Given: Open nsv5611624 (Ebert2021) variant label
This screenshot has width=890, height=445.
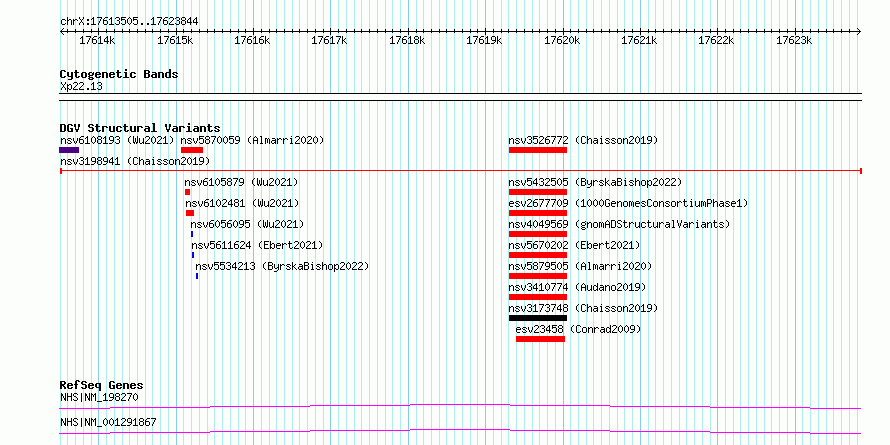Looking at the screenshot, I should tap(257, 245).
